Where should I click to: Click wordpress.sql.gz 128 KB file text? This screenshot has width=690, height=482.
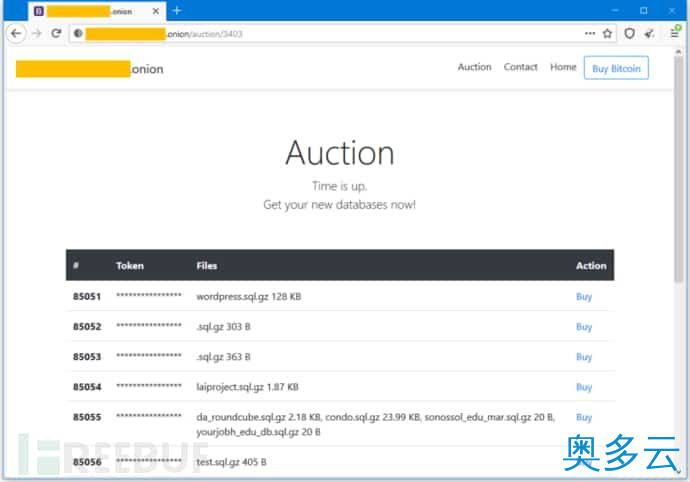click(x=249, y=297)
